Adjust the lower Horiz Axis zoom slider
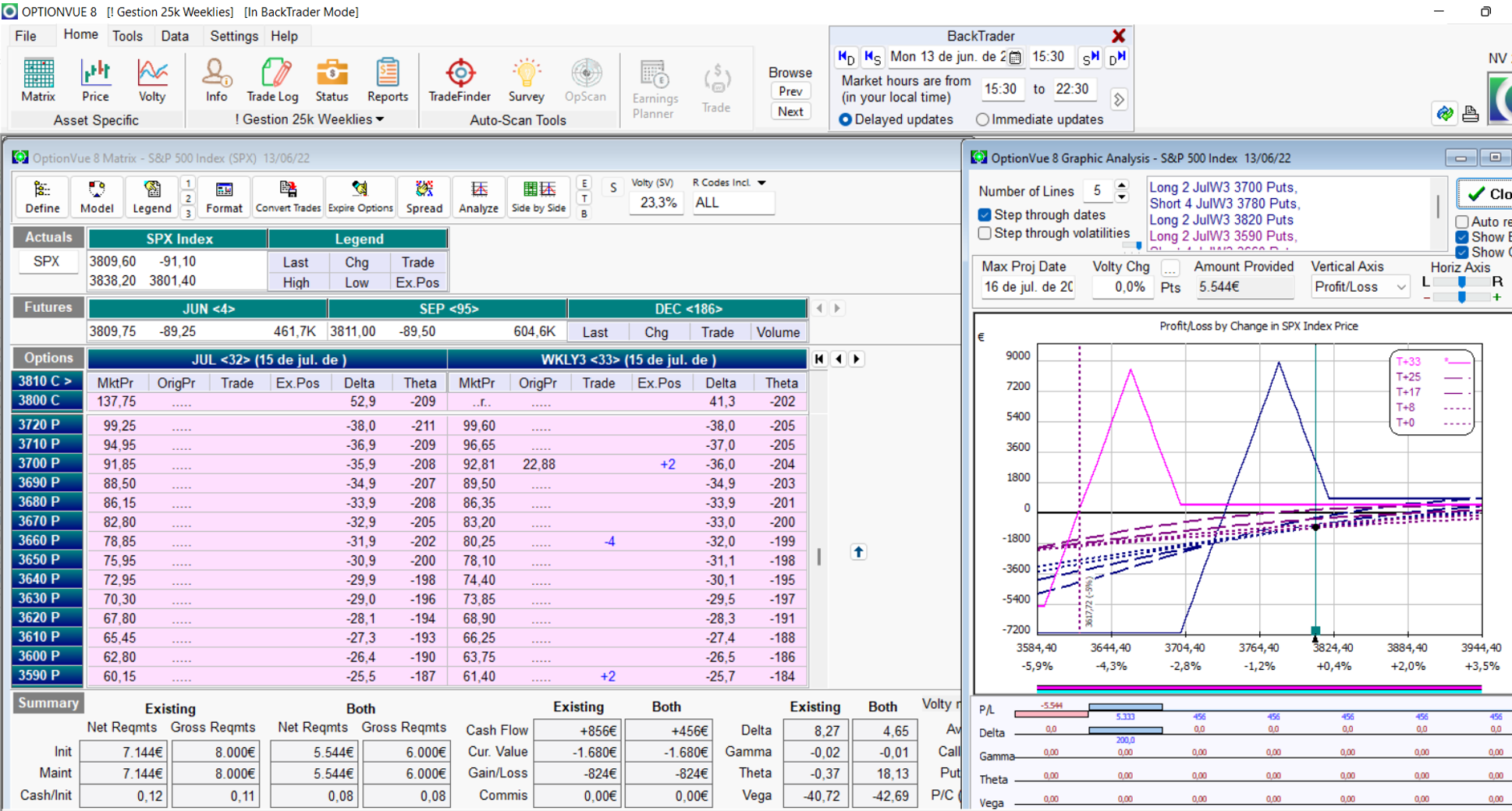1512x811 pixels. pyautogui.click(x=1461, y=297)
